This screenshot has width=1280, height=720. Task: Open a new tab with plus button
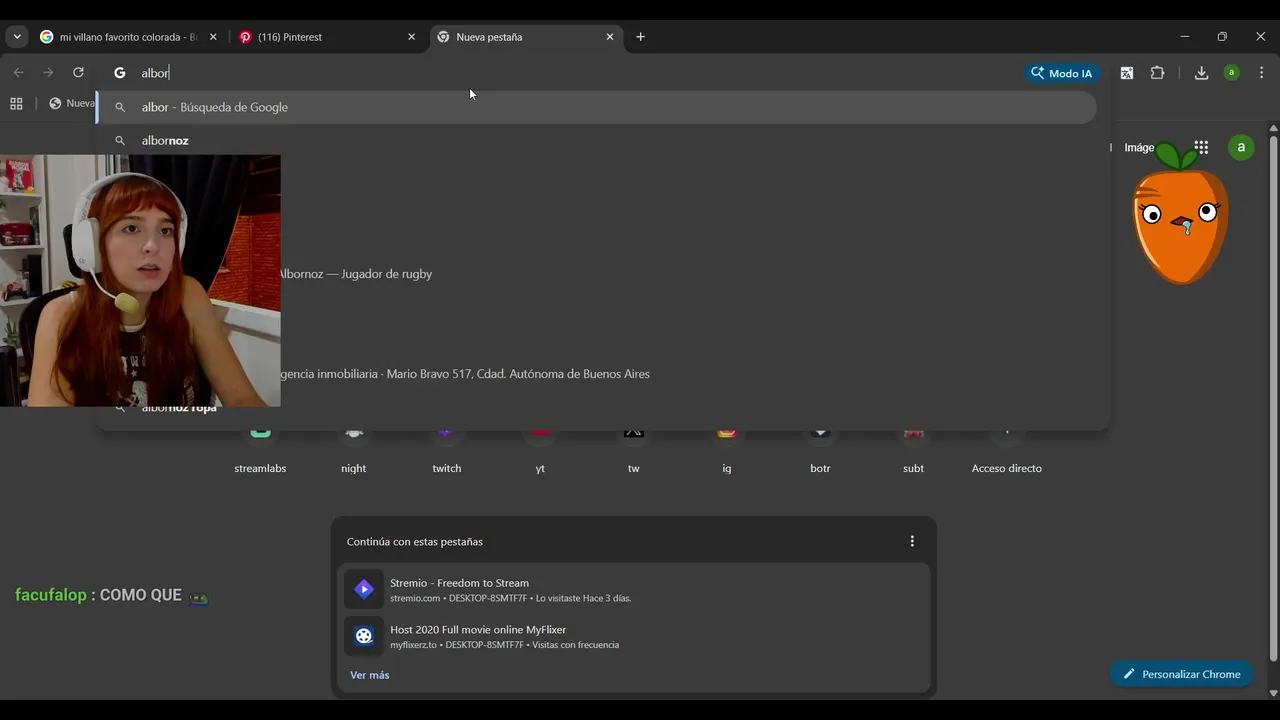640,37
